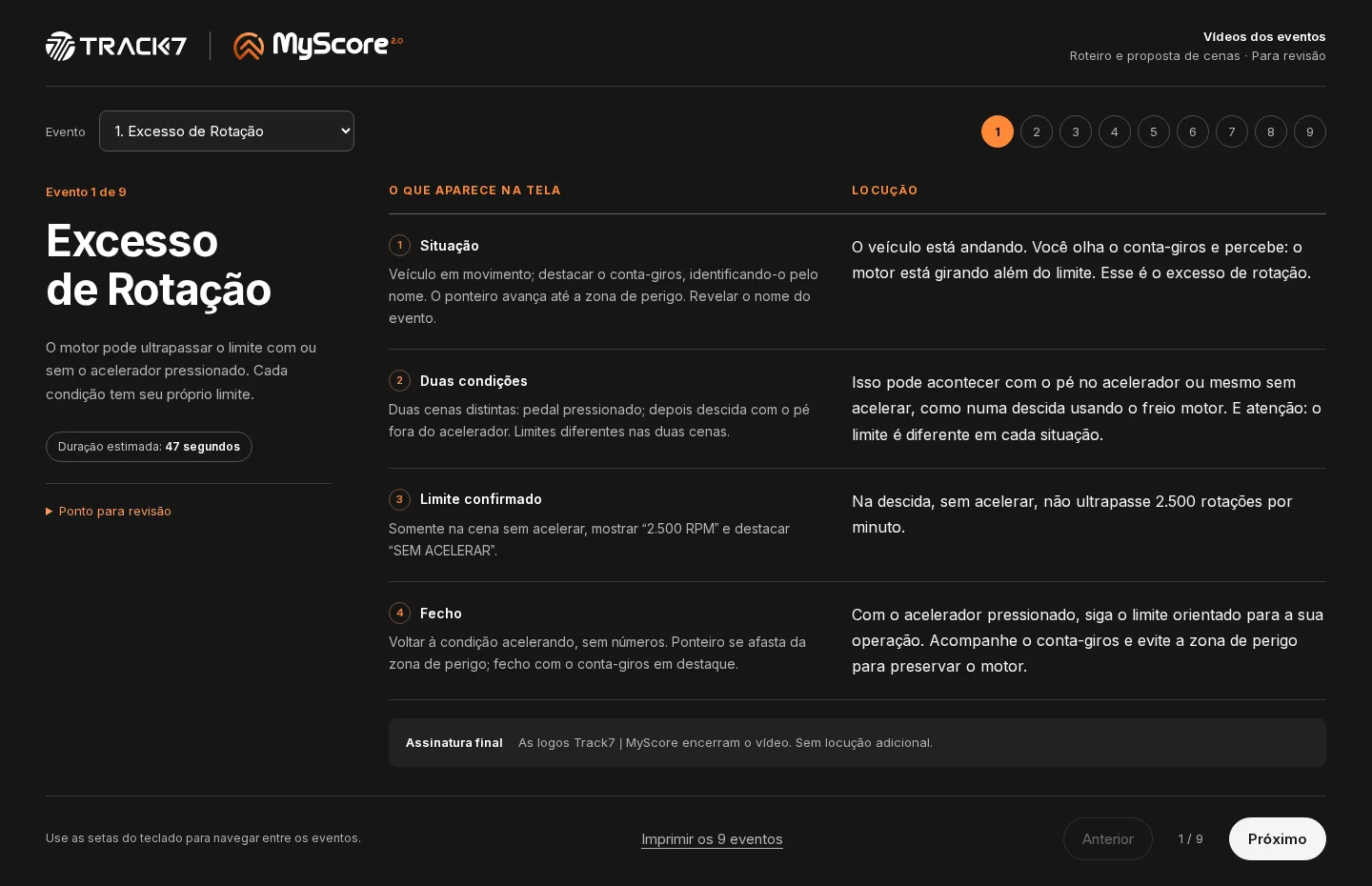Open the Evento dropdown selector
The height and width of the screenshot is (886, 1372).
227,131
